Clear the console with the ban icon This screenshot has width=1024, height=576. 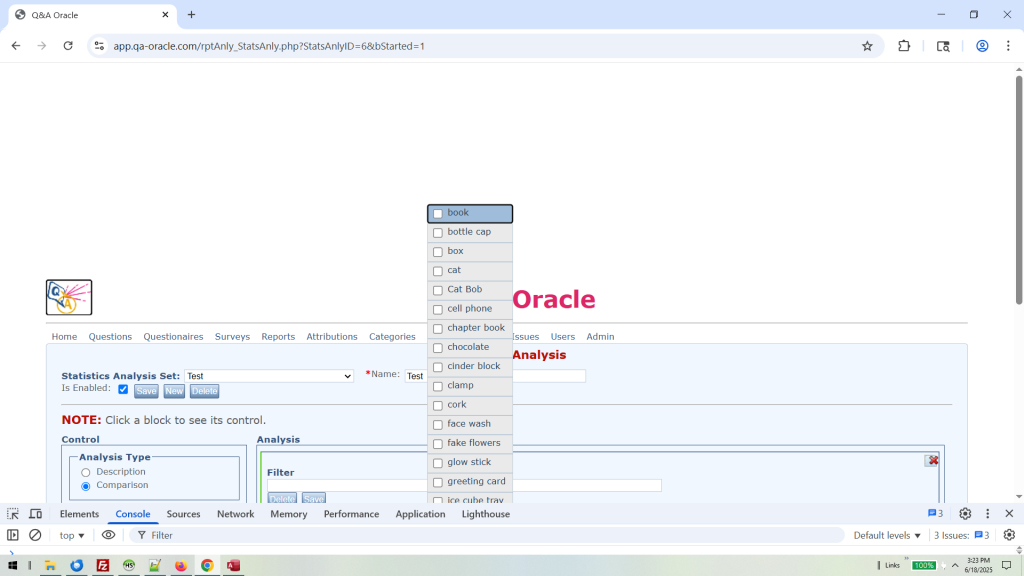pyautogui.click(x=35, y=535)
